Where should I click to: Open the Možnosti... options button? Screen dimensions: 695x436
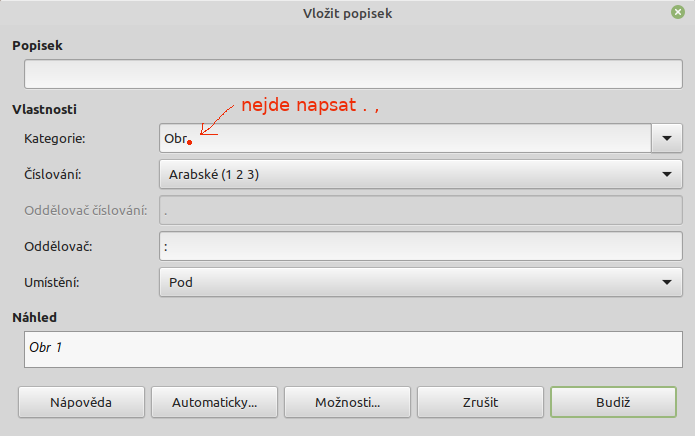347,402
